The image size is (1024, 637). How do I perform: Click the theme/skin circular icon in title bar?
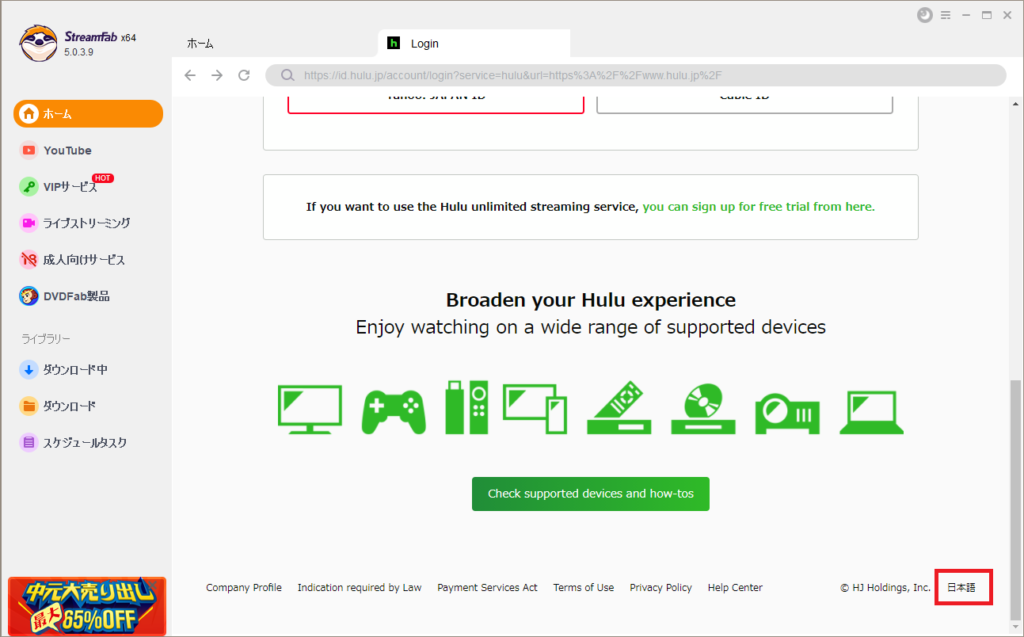tap(925, 15)
